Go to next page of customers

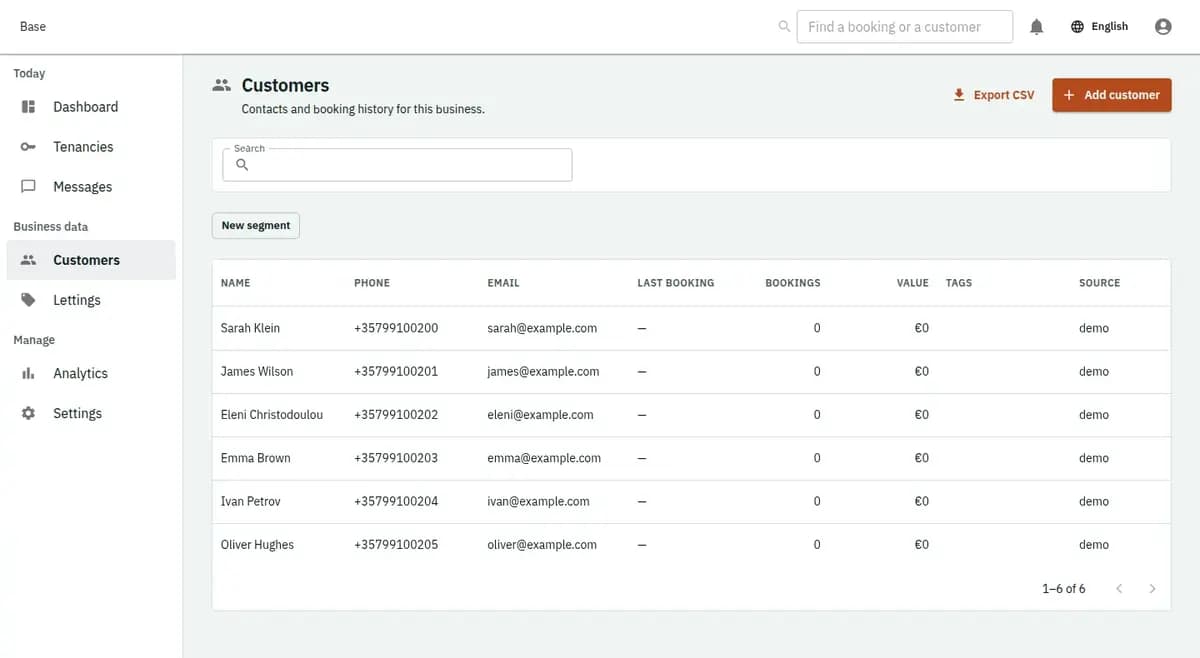1152,589
